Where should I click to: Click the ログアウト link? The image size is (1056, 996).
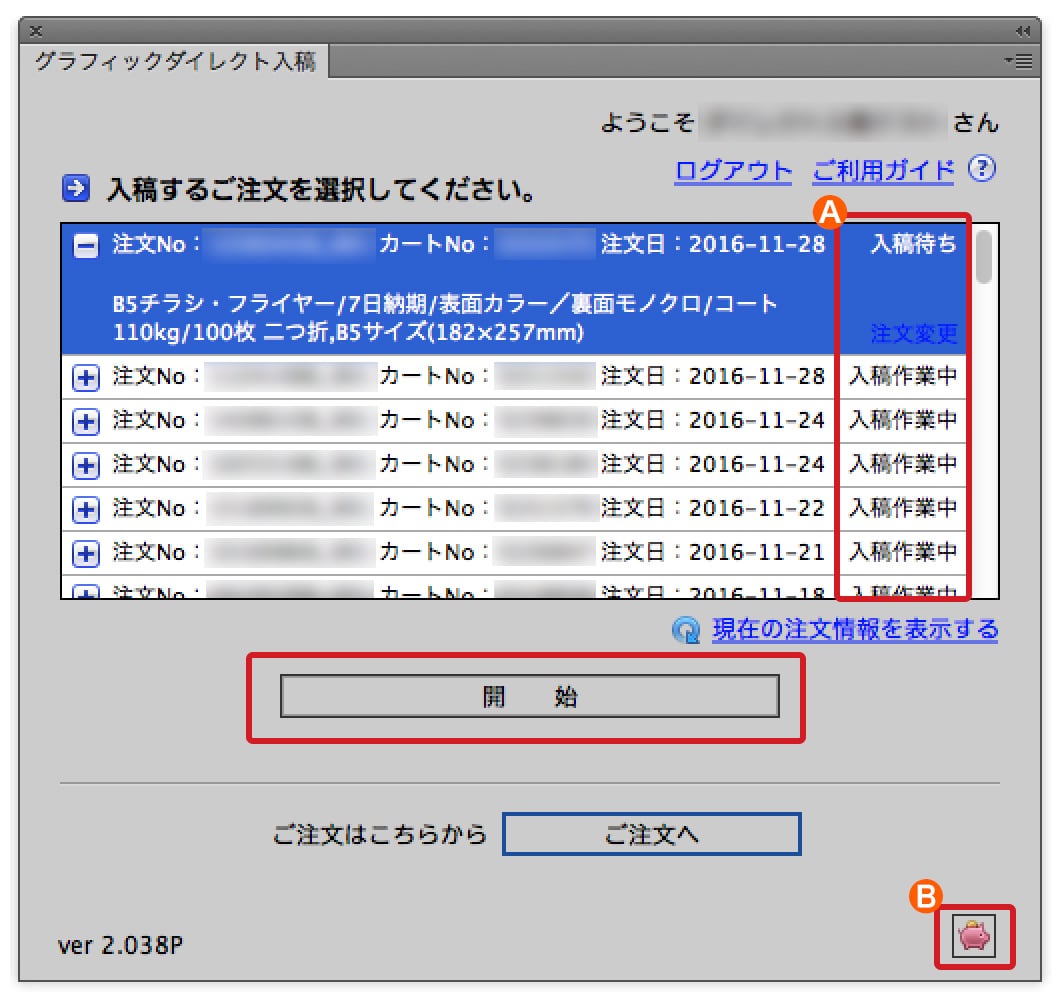(x=733, y=170)
